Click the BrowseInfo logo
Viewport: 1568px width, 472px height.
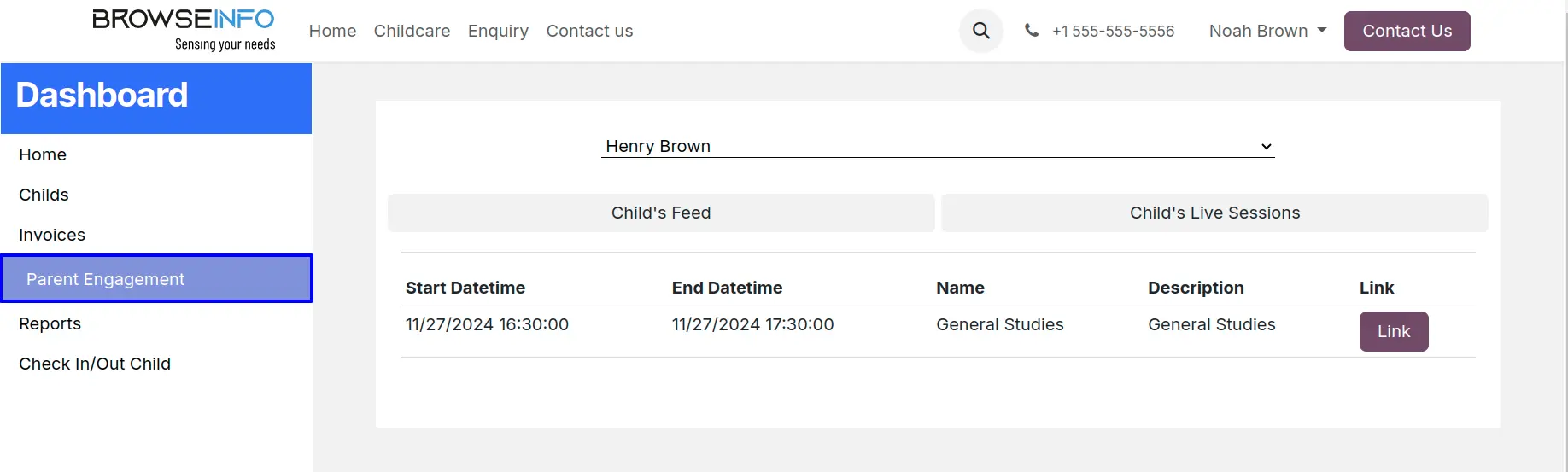[184, 30]
